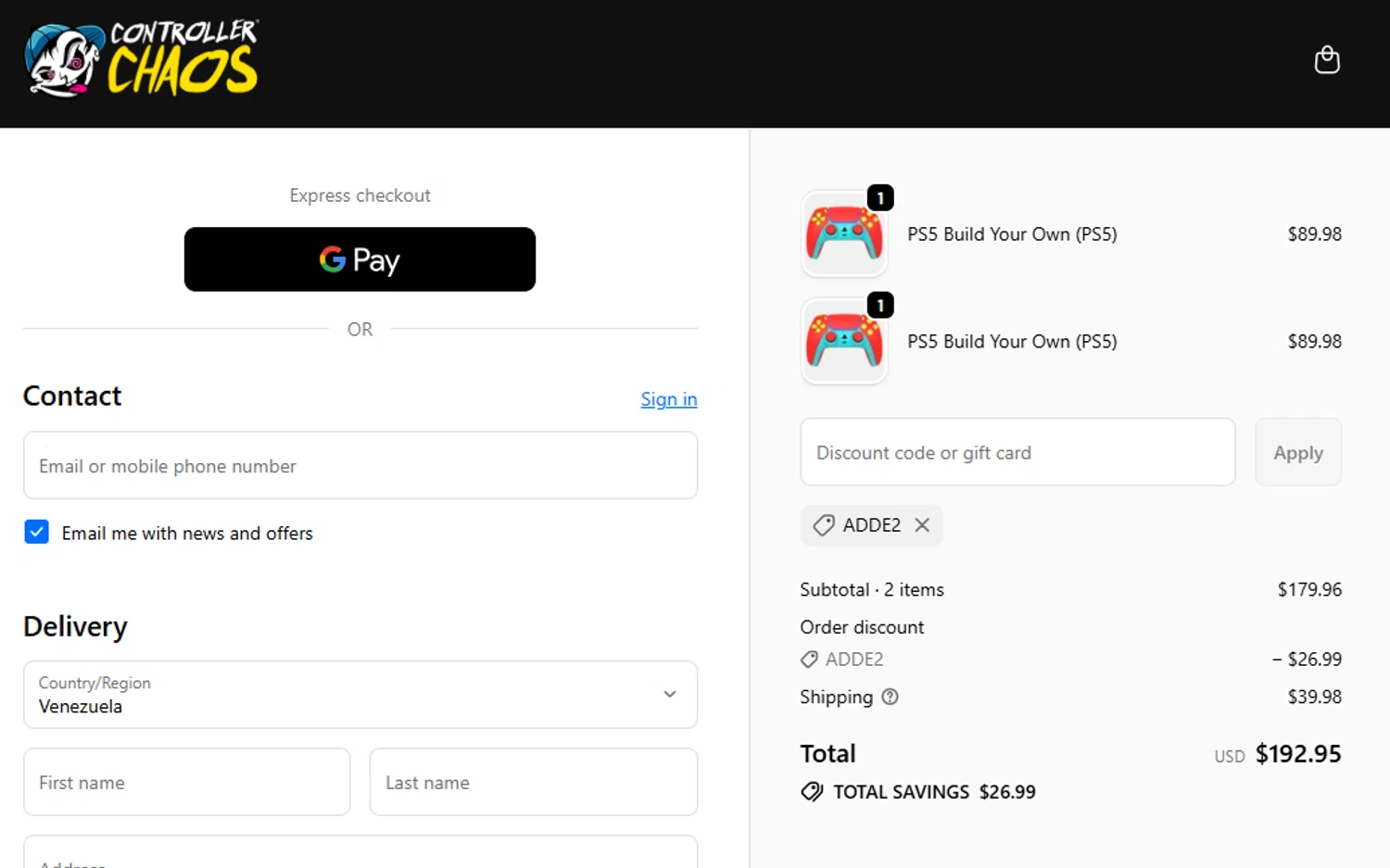Click the first PS5 controller thumbnail
This screenshot has height=868, width=1390.
pyautogui.click(x=844, y=233)
